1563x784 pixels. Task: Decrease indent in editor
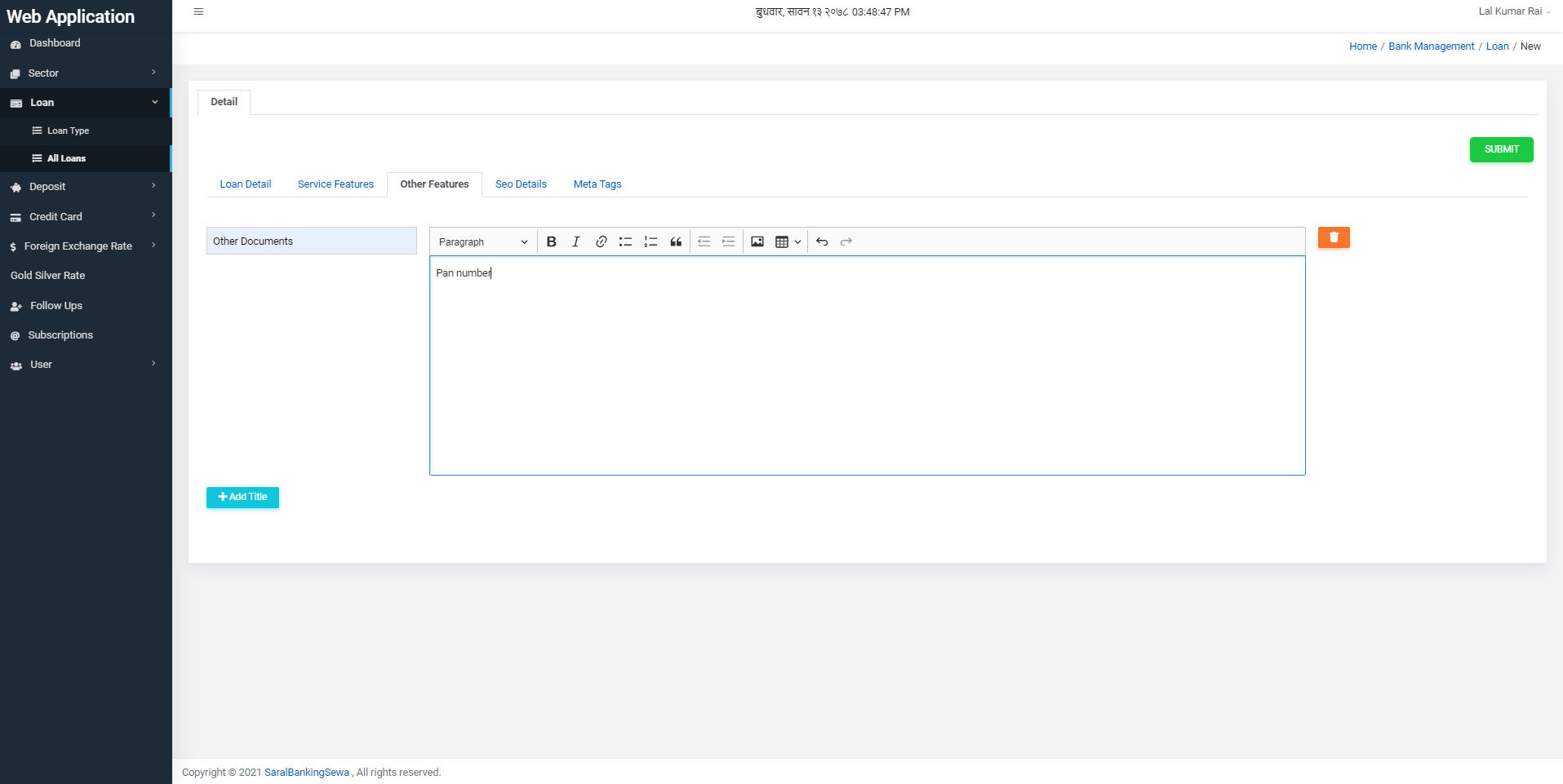(704, 241)
